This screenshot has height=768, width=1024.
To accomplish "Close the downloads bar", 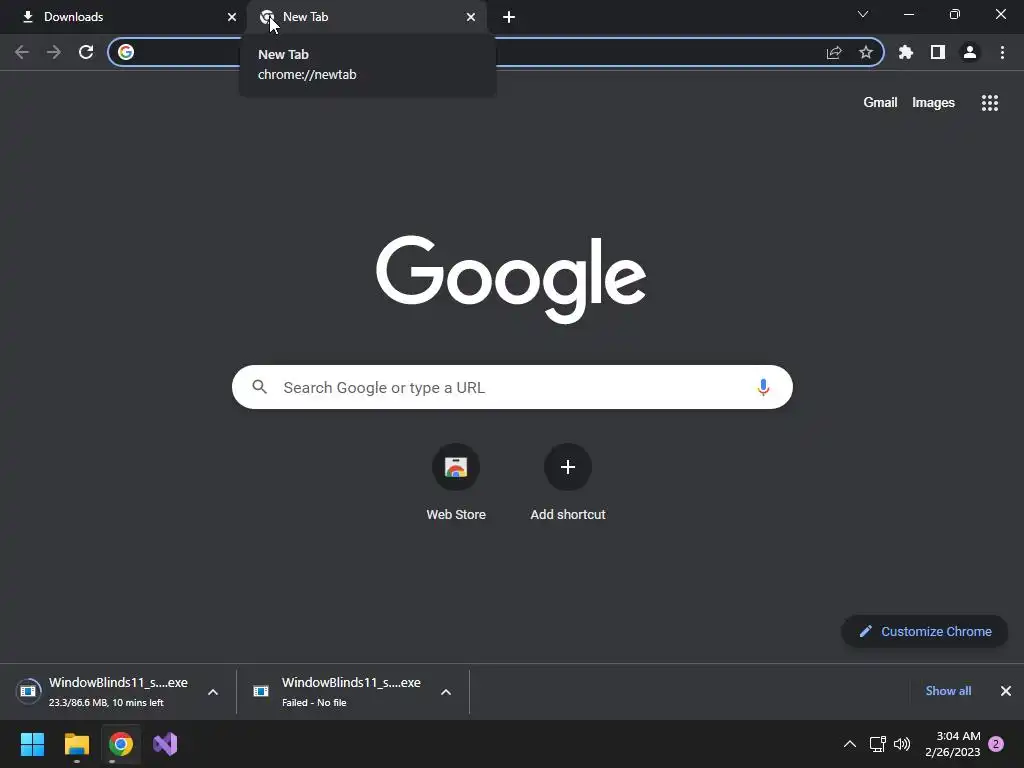I will tap(1006, 691).
